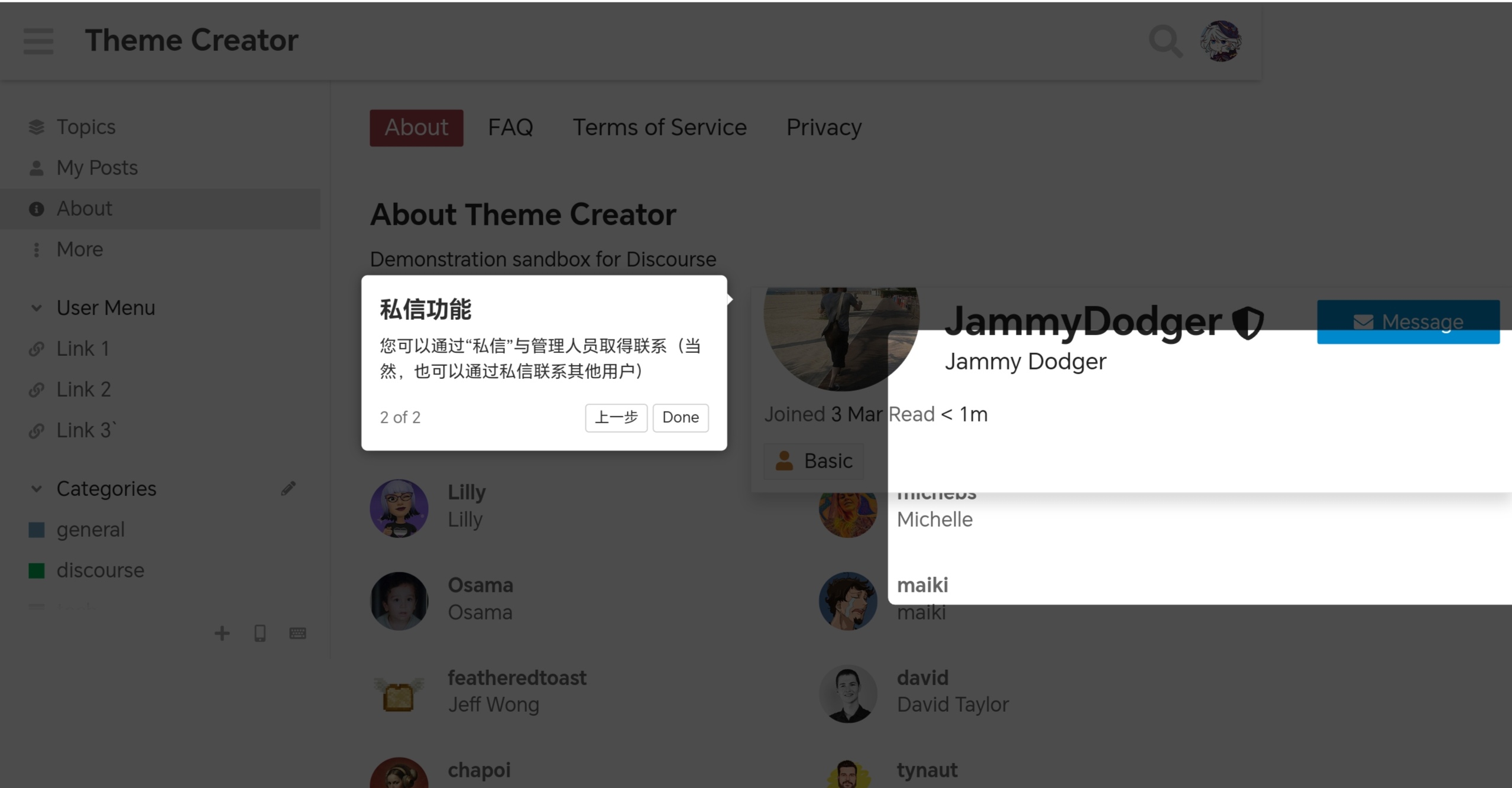Click the Link 3` chain icon
The image size is (1512, 788).
tap(37, 430)
